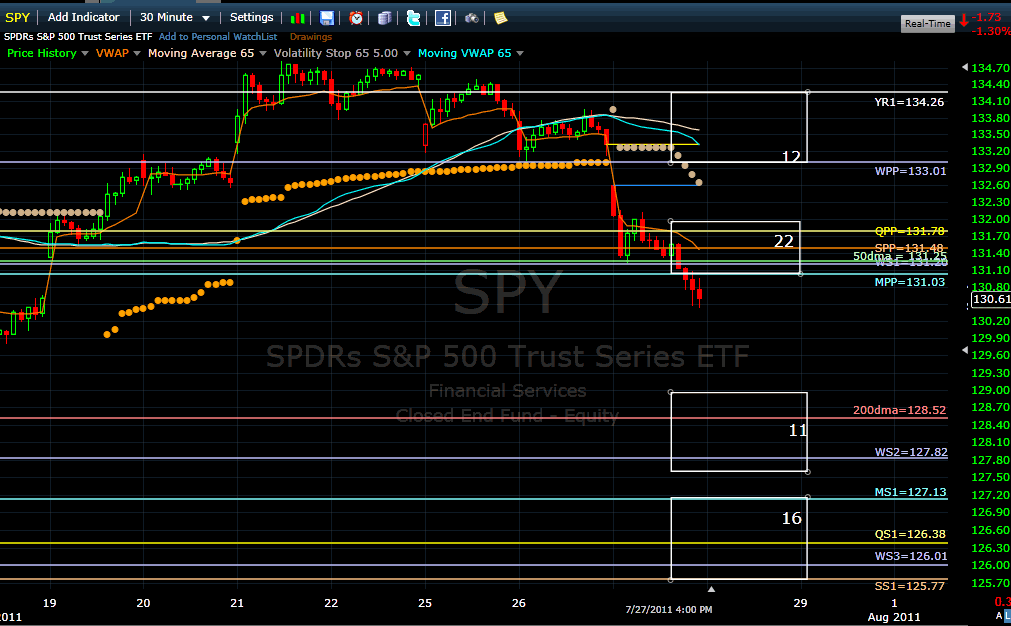Click the date label 25 on time axis
1011x626 pixels.
(425, 603)
